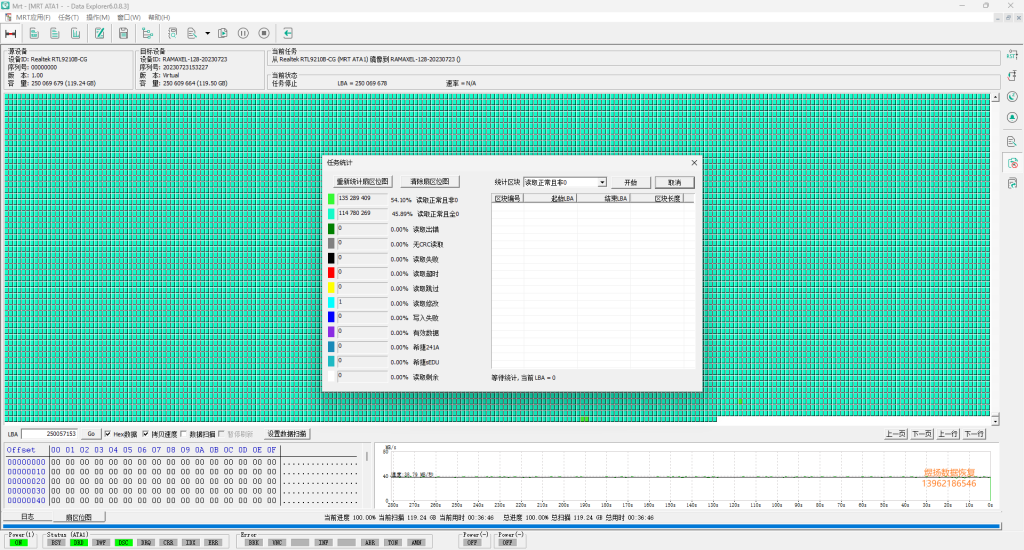Image resolution: width=1024 pixels, height=550 pixels.
Task: Toggle the 拷贝速度 checkbox
Action: click(146, 434)
